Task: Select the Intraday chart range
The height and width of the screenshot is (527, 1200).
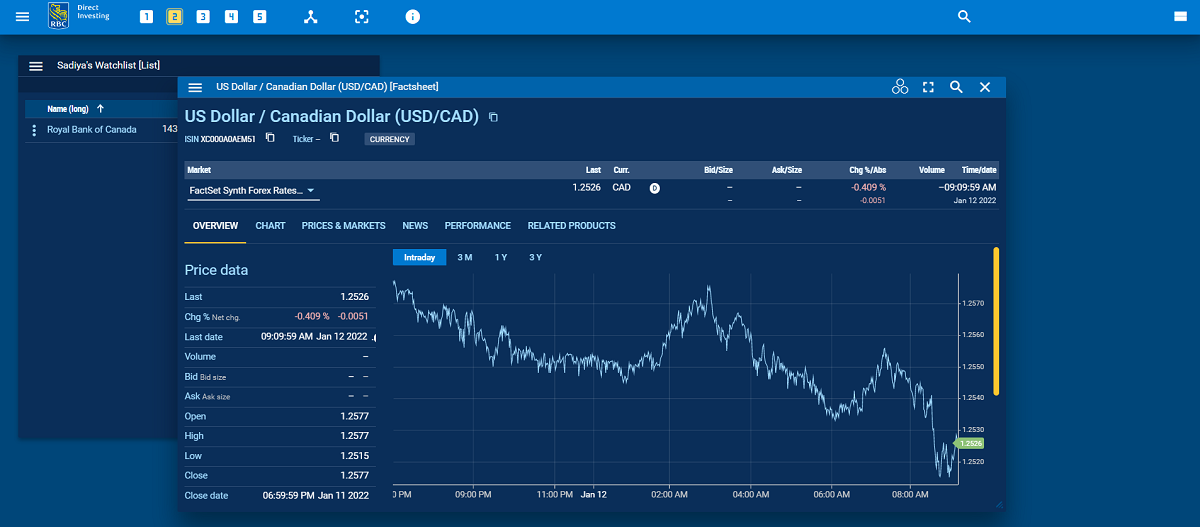Action: click(419, 258)
